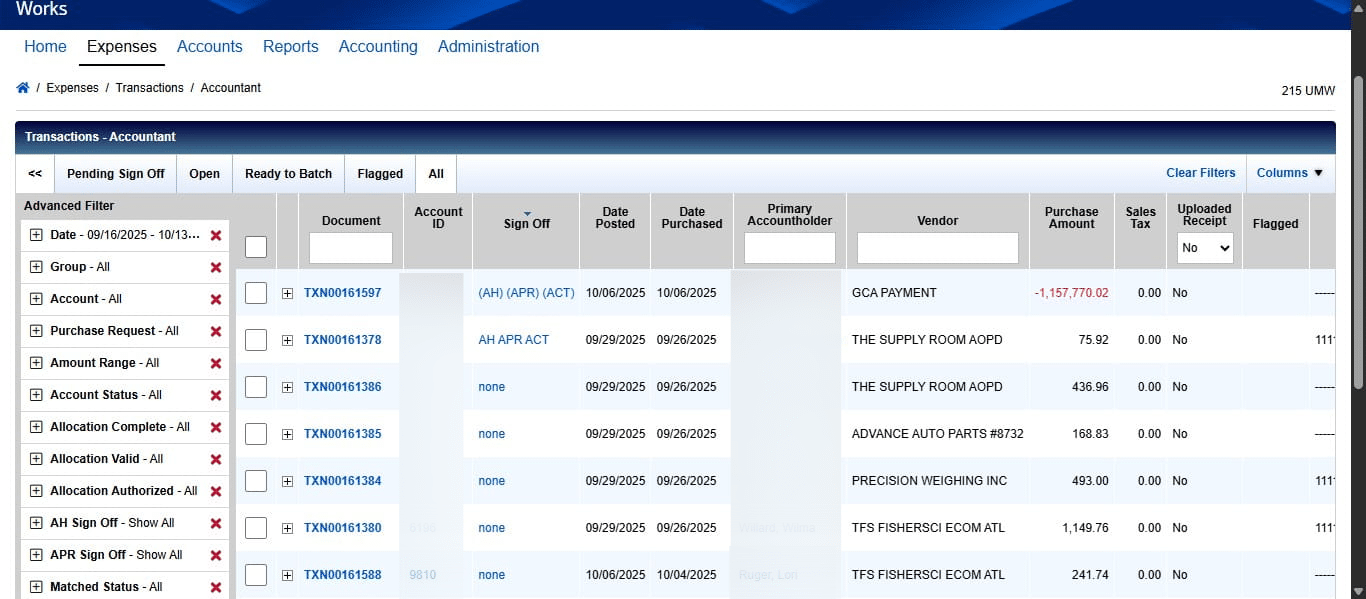Expand row details for TXN00161378
The height and width of the screenshot is (599, 1366).
pyautogui.click(x=287, y=340)
